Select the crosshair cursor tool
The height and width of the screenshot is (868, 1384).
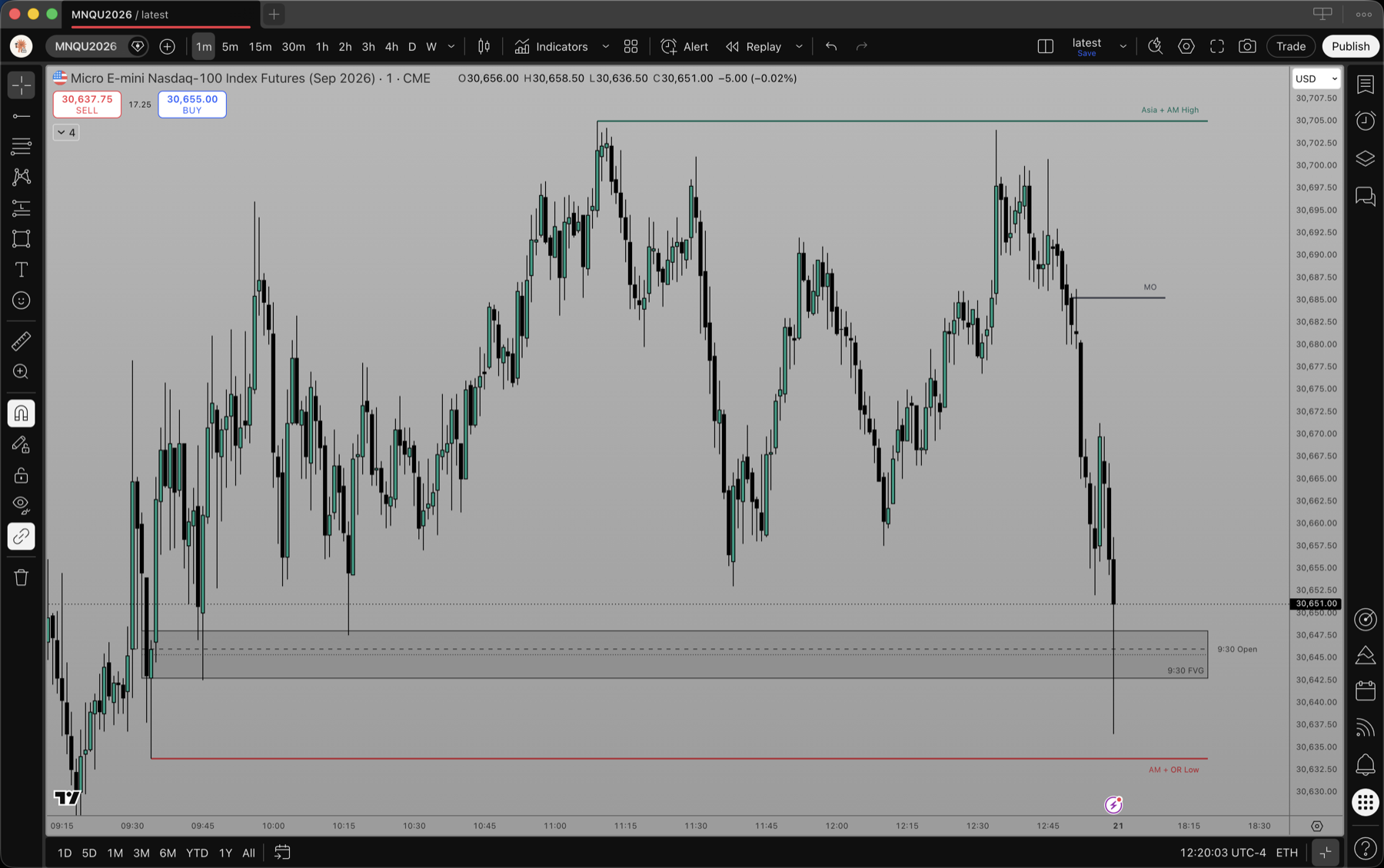click(x=22, y=85)
